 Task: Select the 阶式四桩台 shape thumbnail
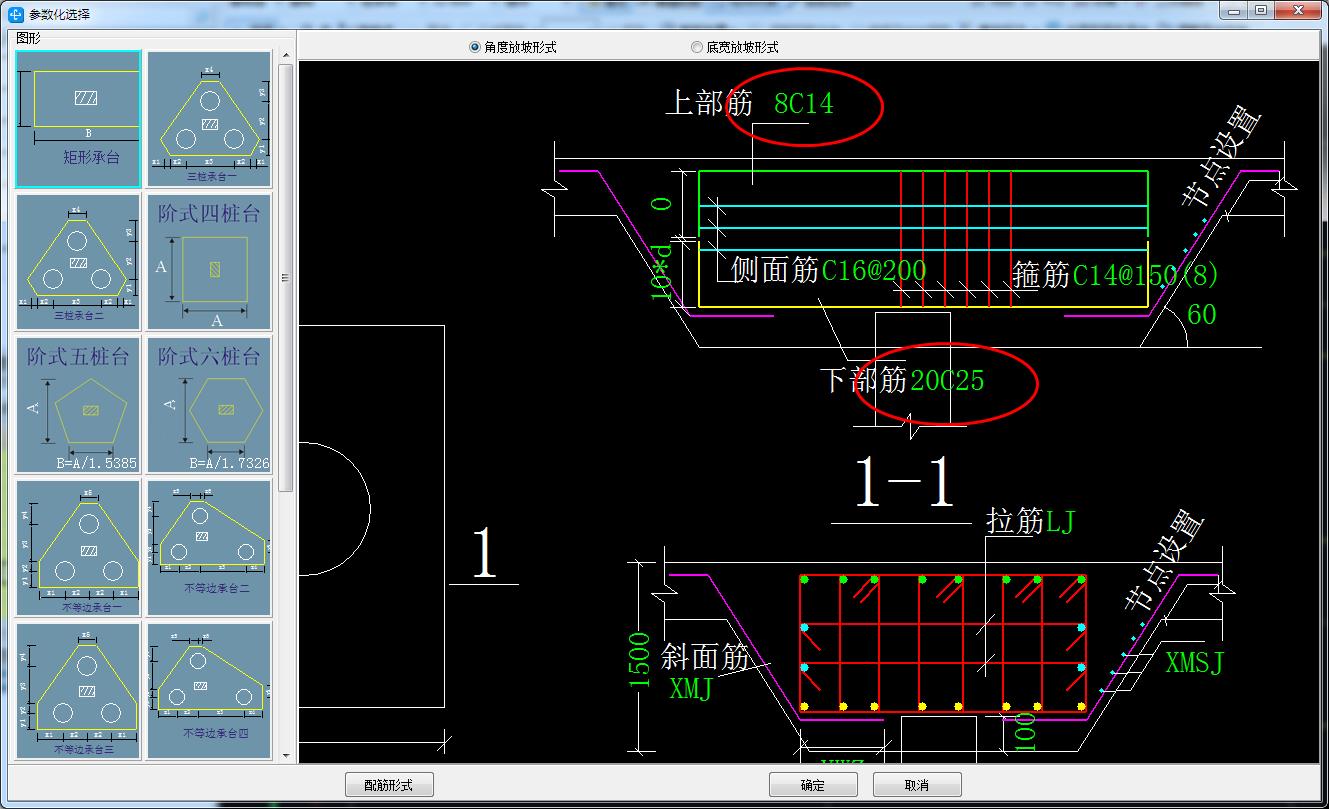(x=209, y=262)
